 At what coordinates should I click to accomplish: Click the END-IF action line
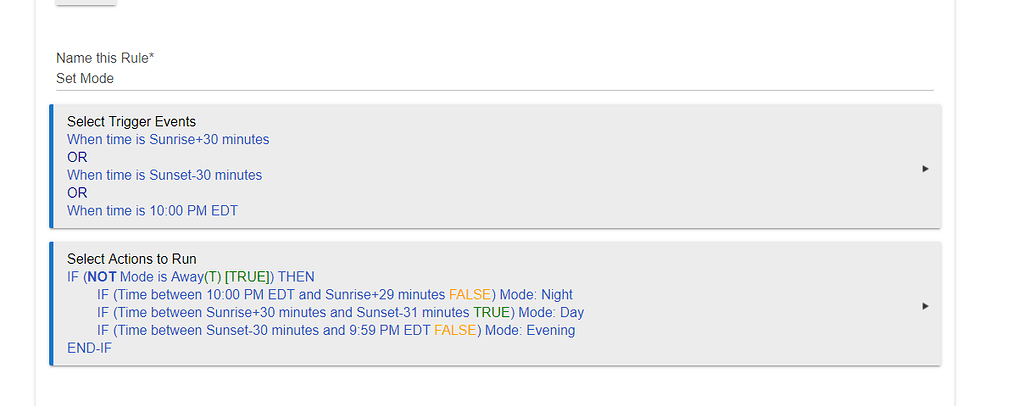[88, 349]
